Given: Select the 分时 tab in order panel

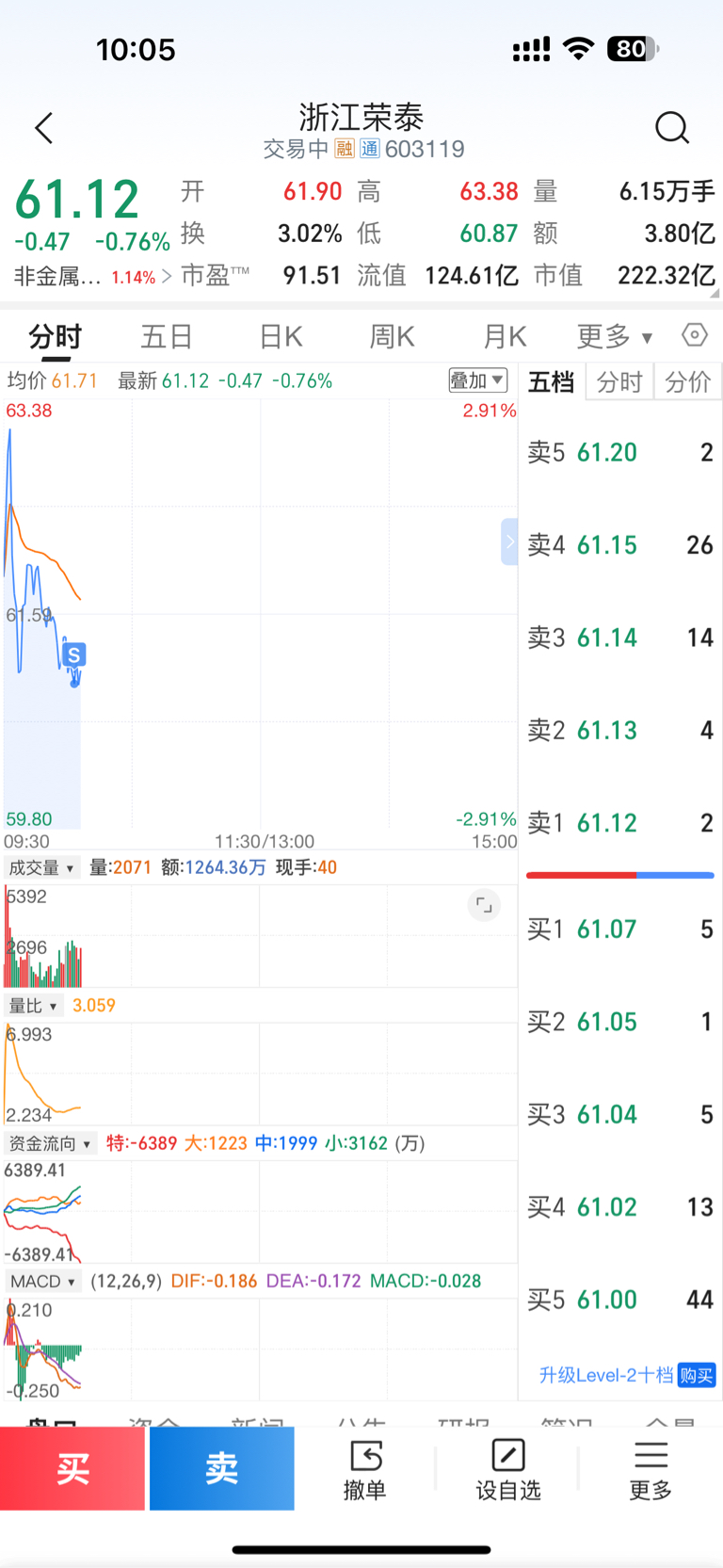Looking at the screenshot, I should point(619,381).
